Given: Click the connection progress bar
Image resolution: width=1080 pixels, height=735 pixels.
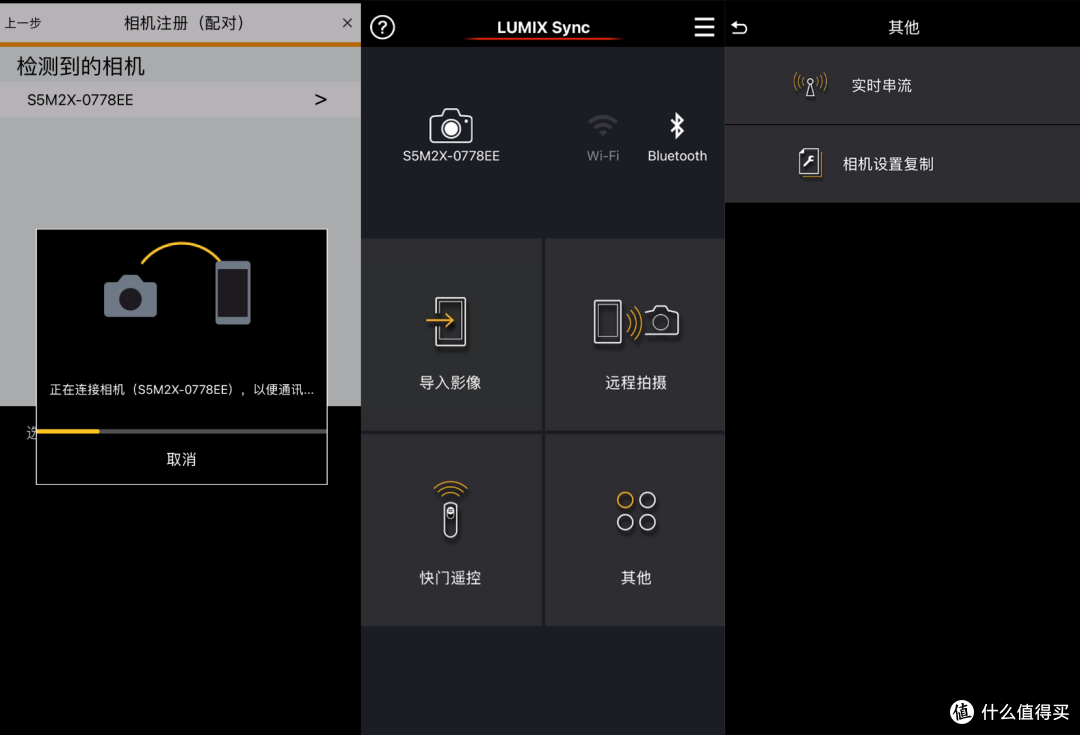Looking at the screenshot, I should [x=181, y=431].
